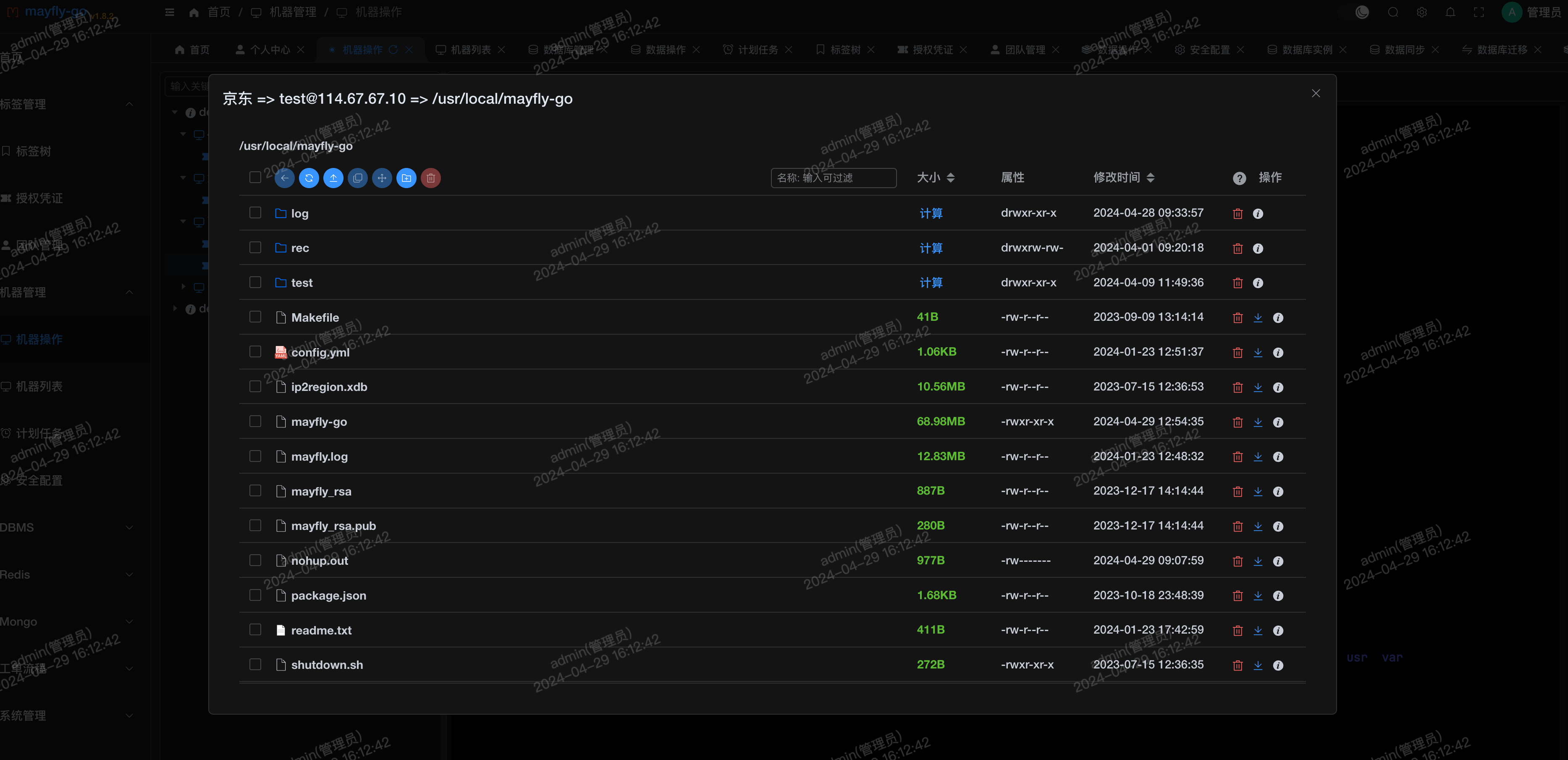Click the red batch delete toolbar icon
The width and height of the screenshot is (1568, 760).
(430, 178)
